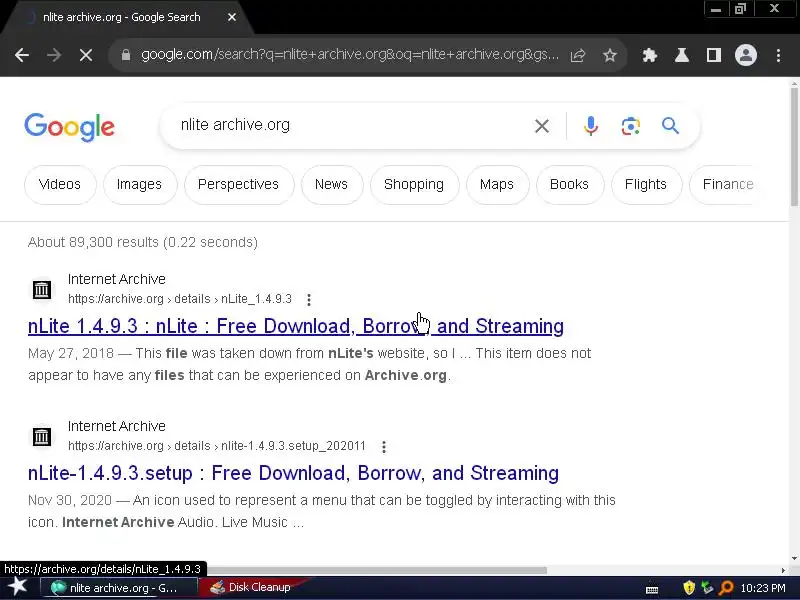Image resolution: width=800 pixels, height=600 pixels.
Task: Click the Internet Archive favicon of first result
Action: coord(42,290)
